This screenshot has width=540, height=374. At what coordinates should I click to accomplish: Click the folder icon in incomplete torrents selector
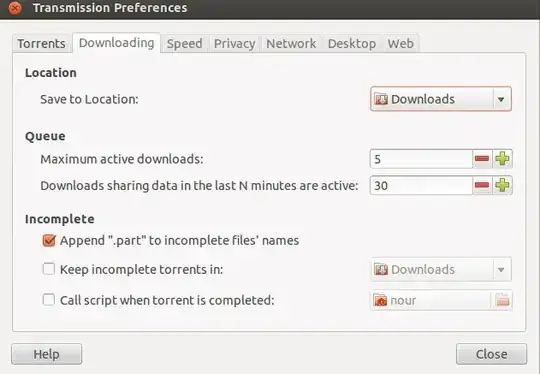tap(381, 269)
